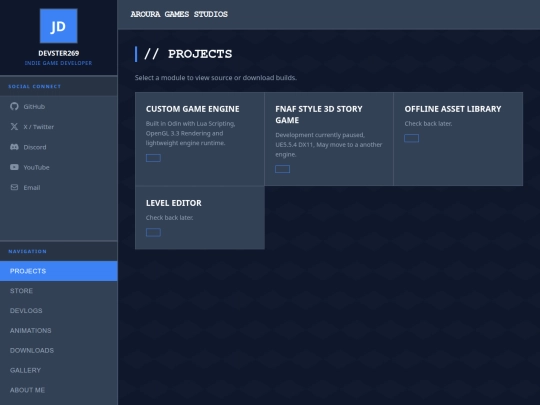Click 'Check back later' in Level Editor card
The height and width of the screenshot is (405, 540).
pyautogui.click(x=169, y=218)
